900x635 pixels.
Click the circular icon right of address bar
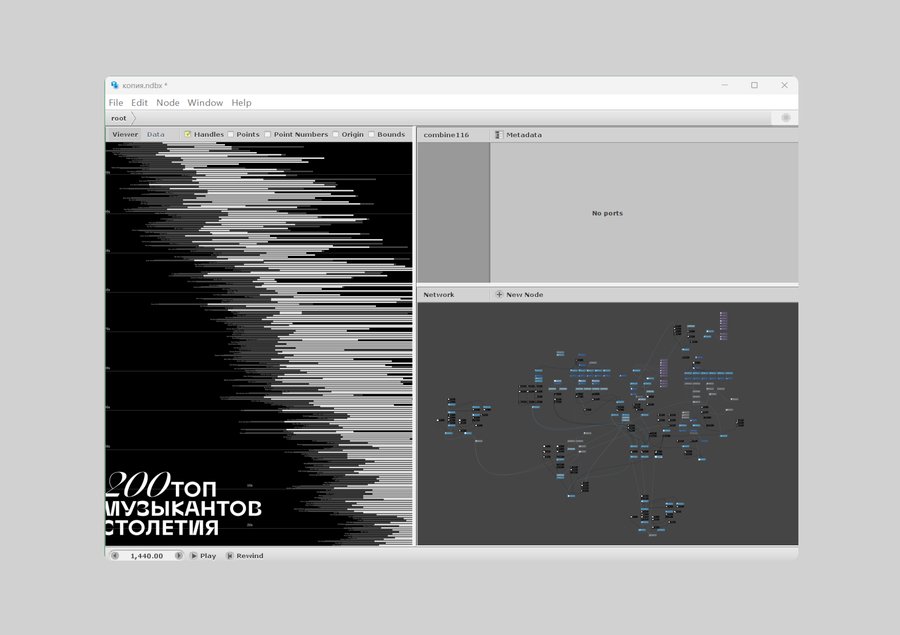tap(786, 118)
